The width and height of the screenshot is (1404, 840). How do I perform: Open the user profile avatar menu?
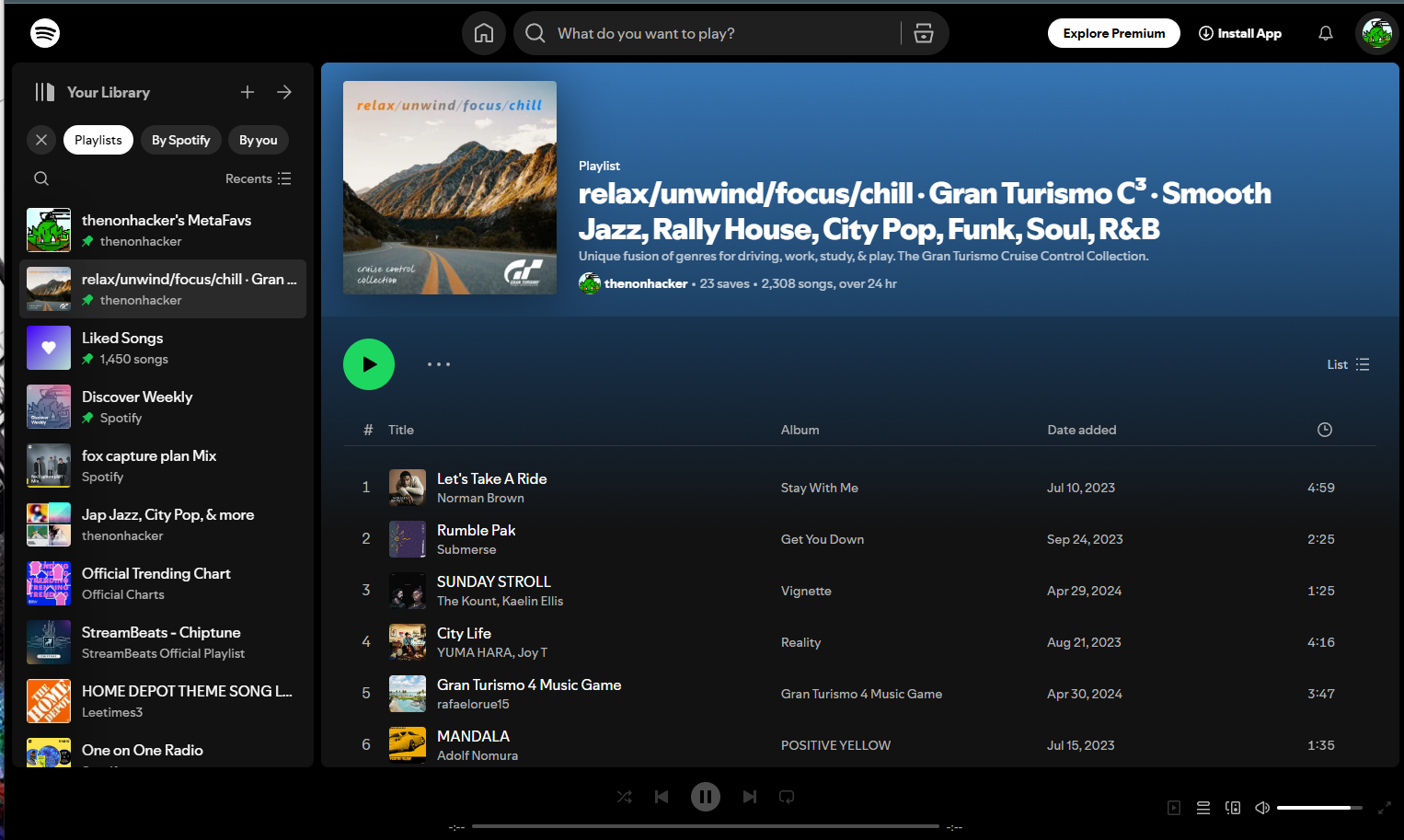click(1377, 33)
